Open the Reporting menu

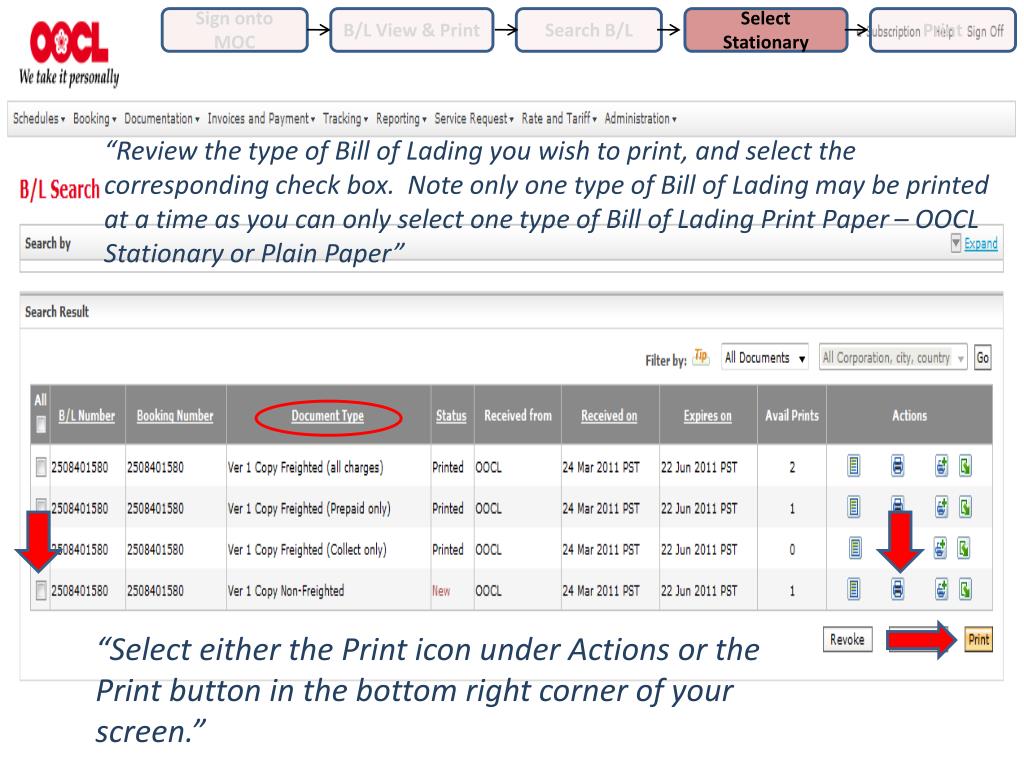point(401,119)
